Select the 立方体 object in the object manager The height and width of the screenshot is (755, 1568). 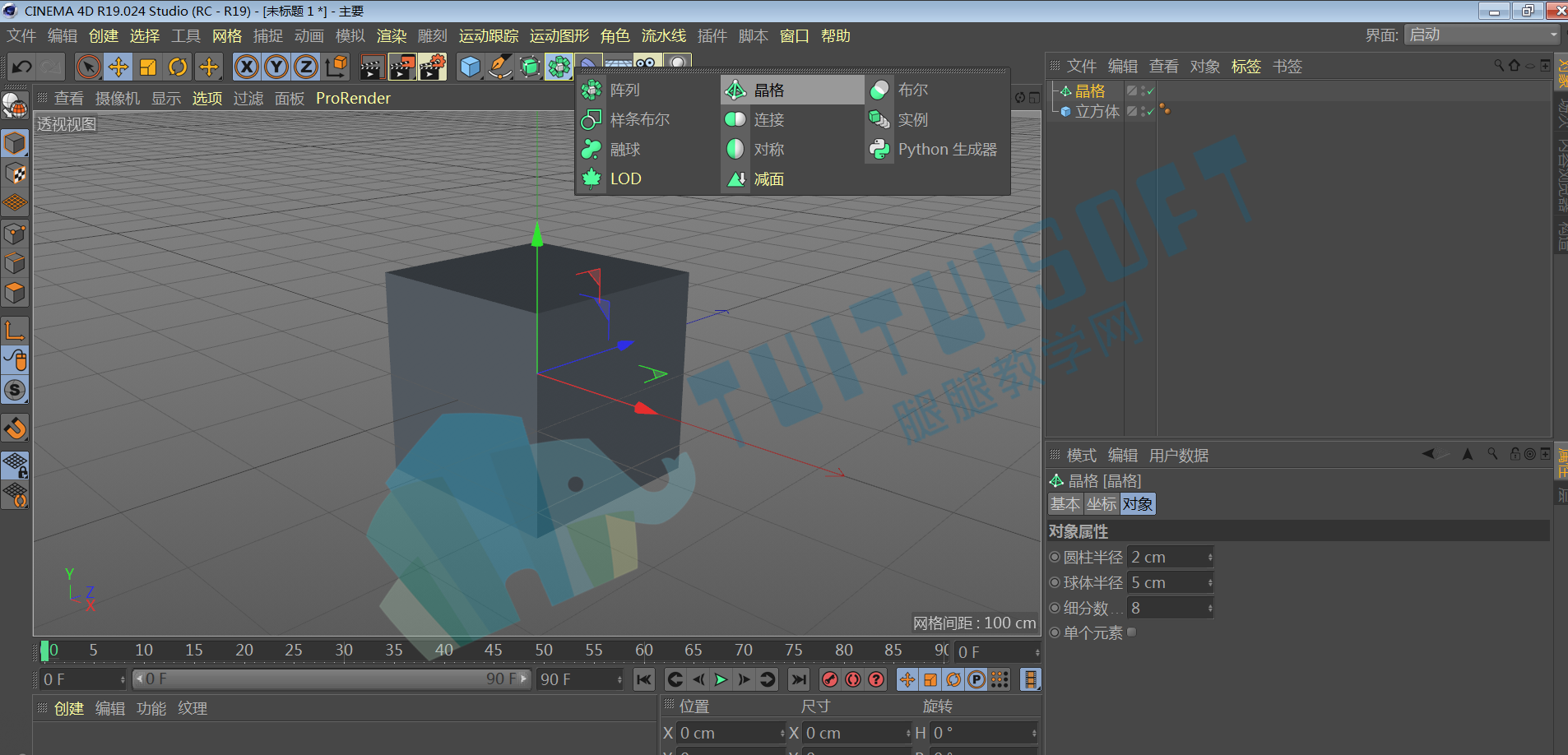[x=1097, y=111]
